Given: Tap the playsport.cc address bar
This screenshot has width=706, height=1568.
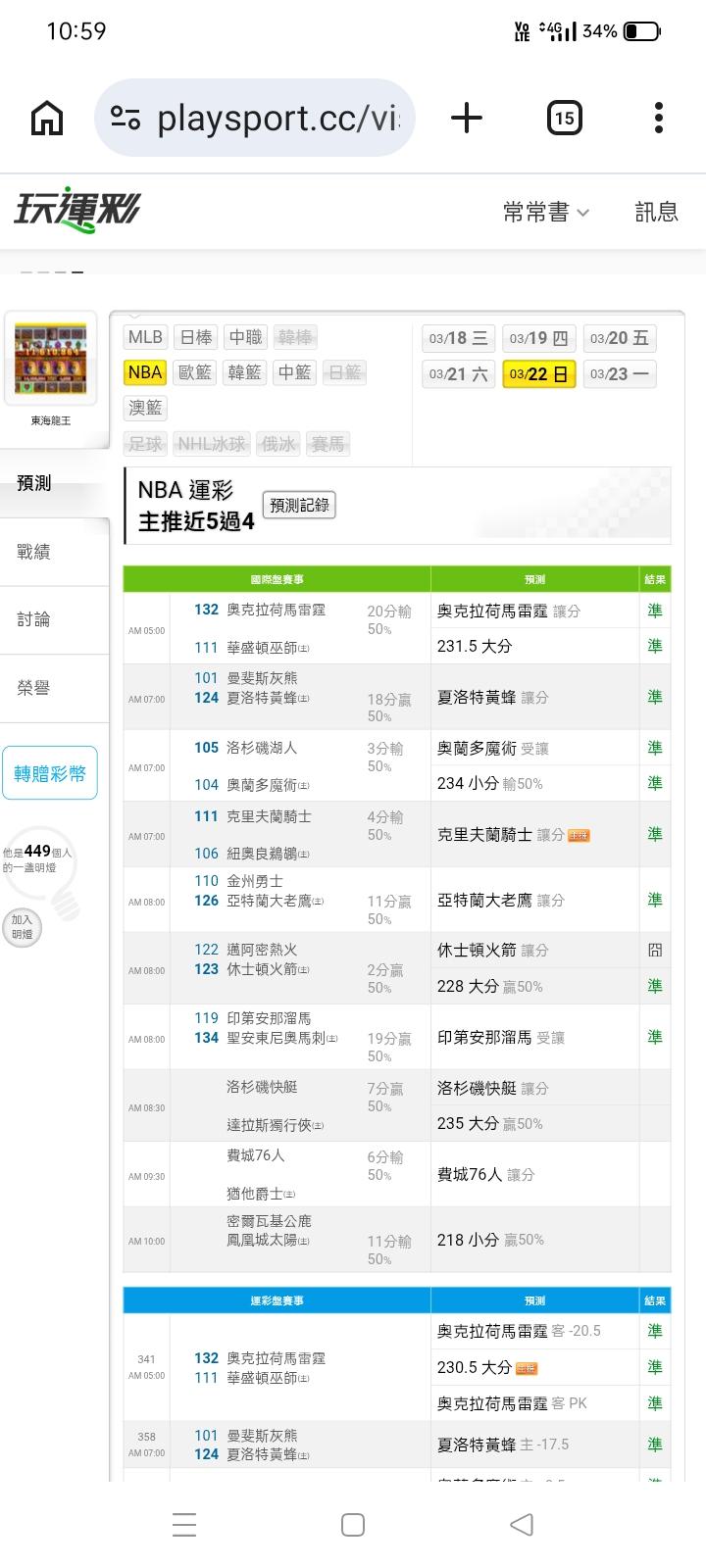Looking at the screenshot, I should 255,119.
